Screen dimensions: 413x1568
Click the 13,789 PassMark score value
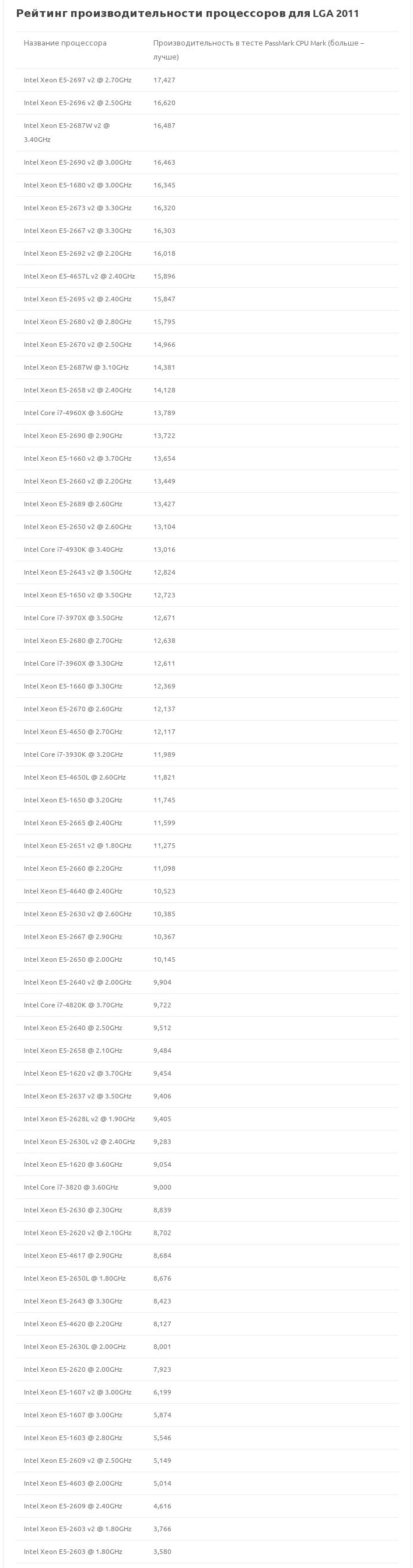(164, 413)
